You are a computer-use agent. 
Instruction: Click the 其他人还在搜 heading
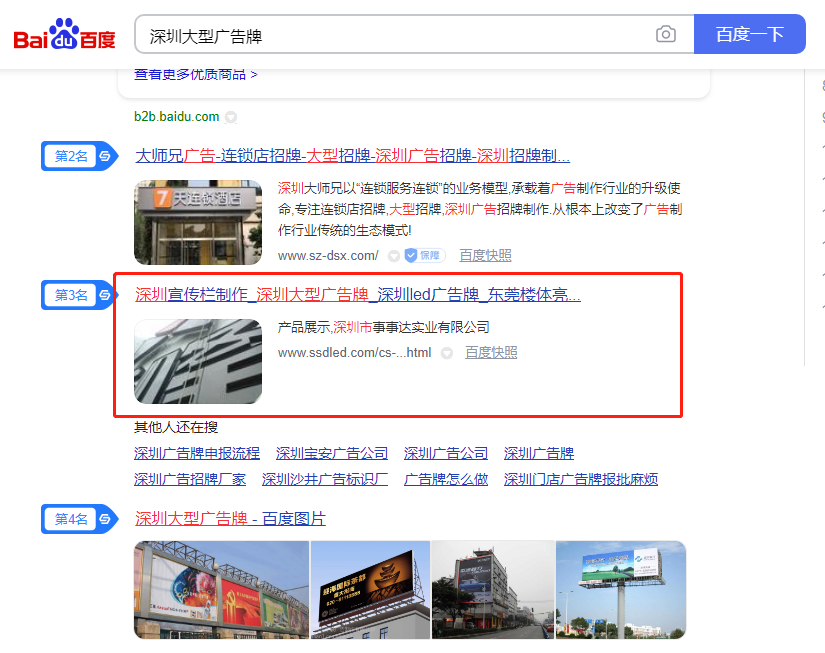tap(176, 427)
